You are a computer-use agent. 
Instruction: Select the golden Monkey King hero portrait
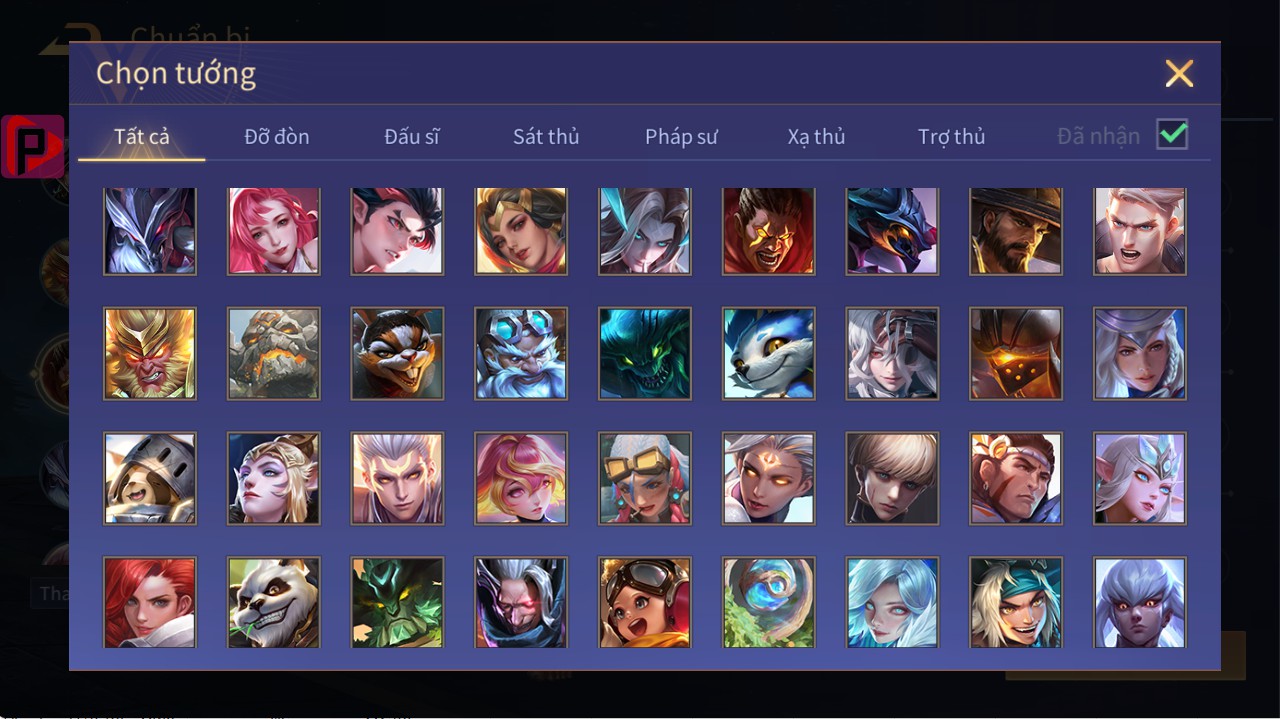point(150,354)
